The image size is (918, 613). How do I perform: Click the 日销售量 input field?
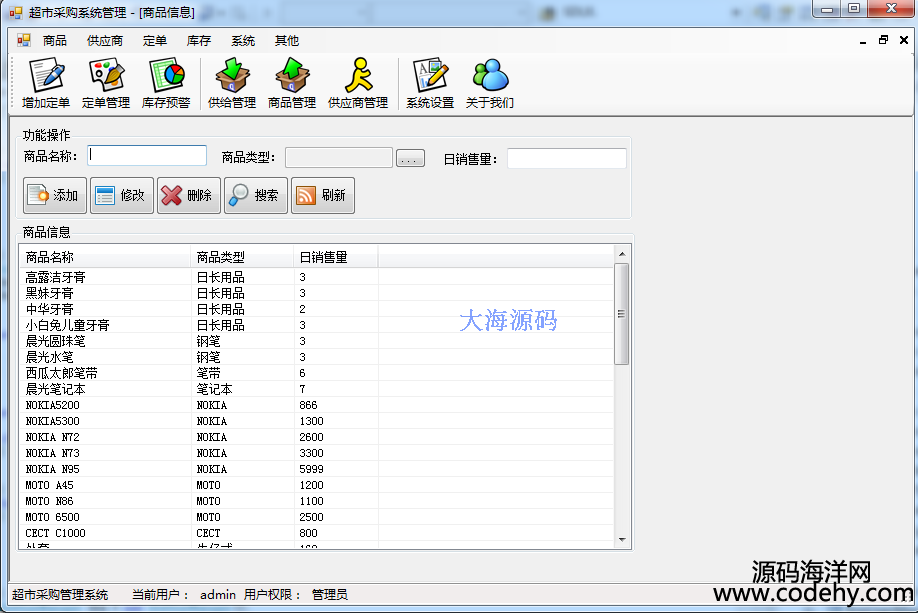coord(566,158)
